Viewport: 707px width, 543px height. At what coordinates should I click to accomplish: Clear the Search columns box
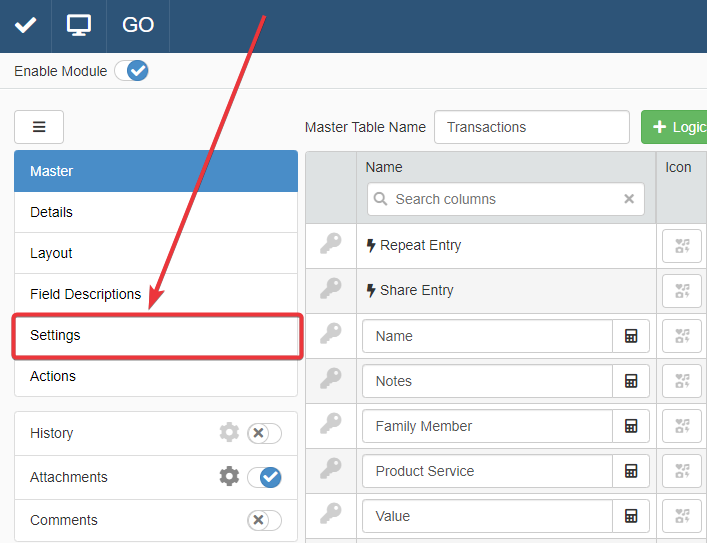point(629,199)
